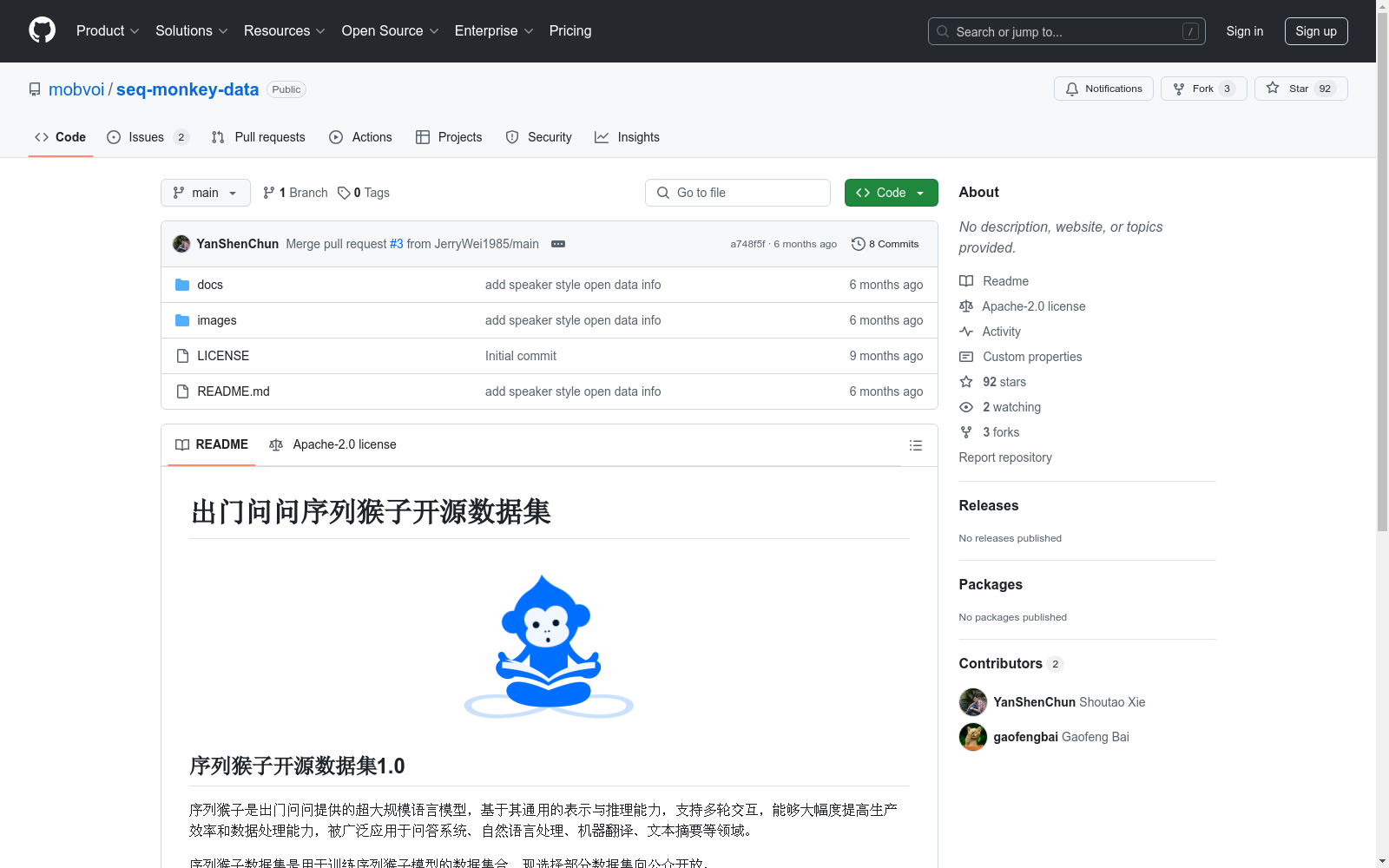Open the Contributors heading link

[x=1011, y=663]
